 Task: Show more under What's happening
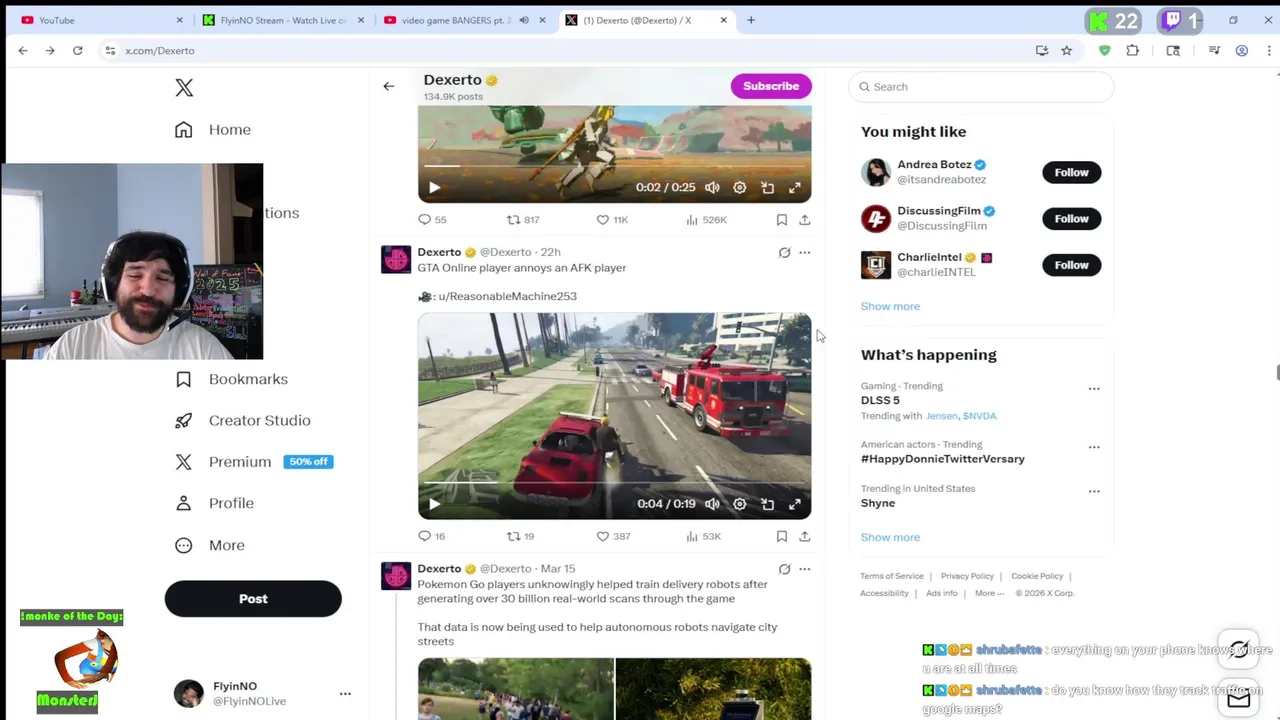point(890,537)
